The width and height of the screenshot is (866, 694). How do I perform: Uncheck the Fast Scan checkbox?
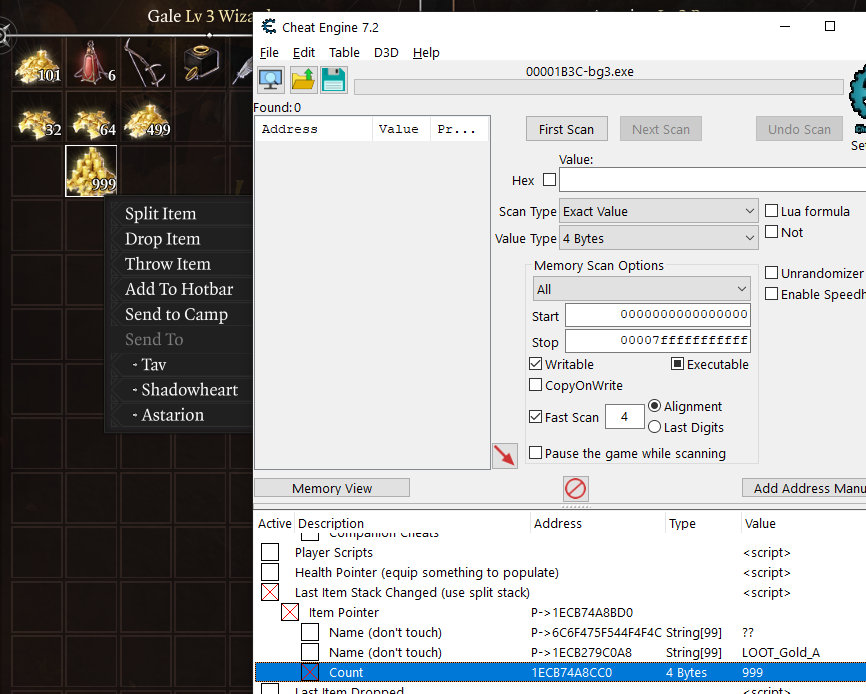pyautogui.click(x=535, y=417)
